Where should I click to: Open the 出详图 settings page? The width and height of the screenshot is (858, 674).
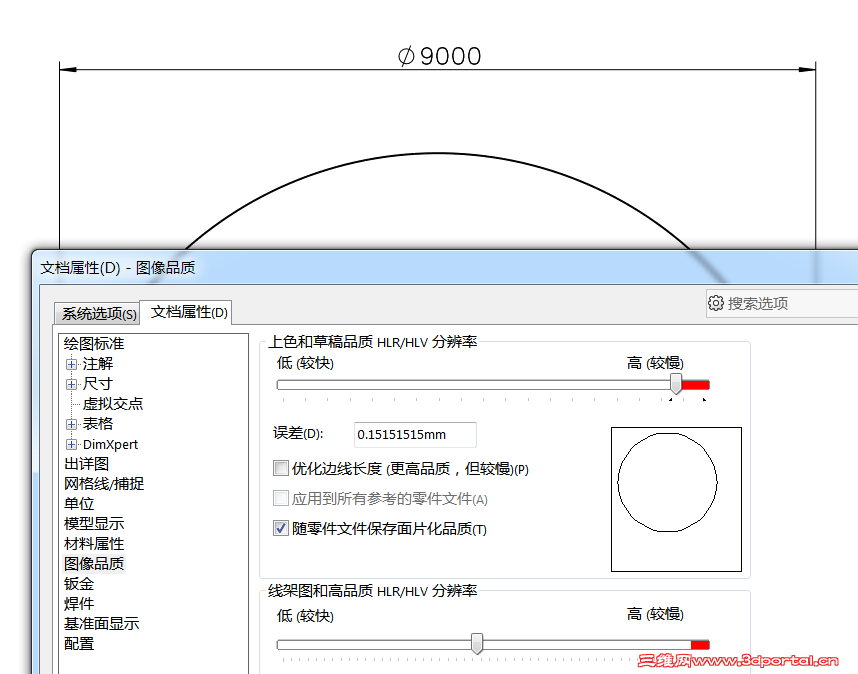[x=86, y=464]
